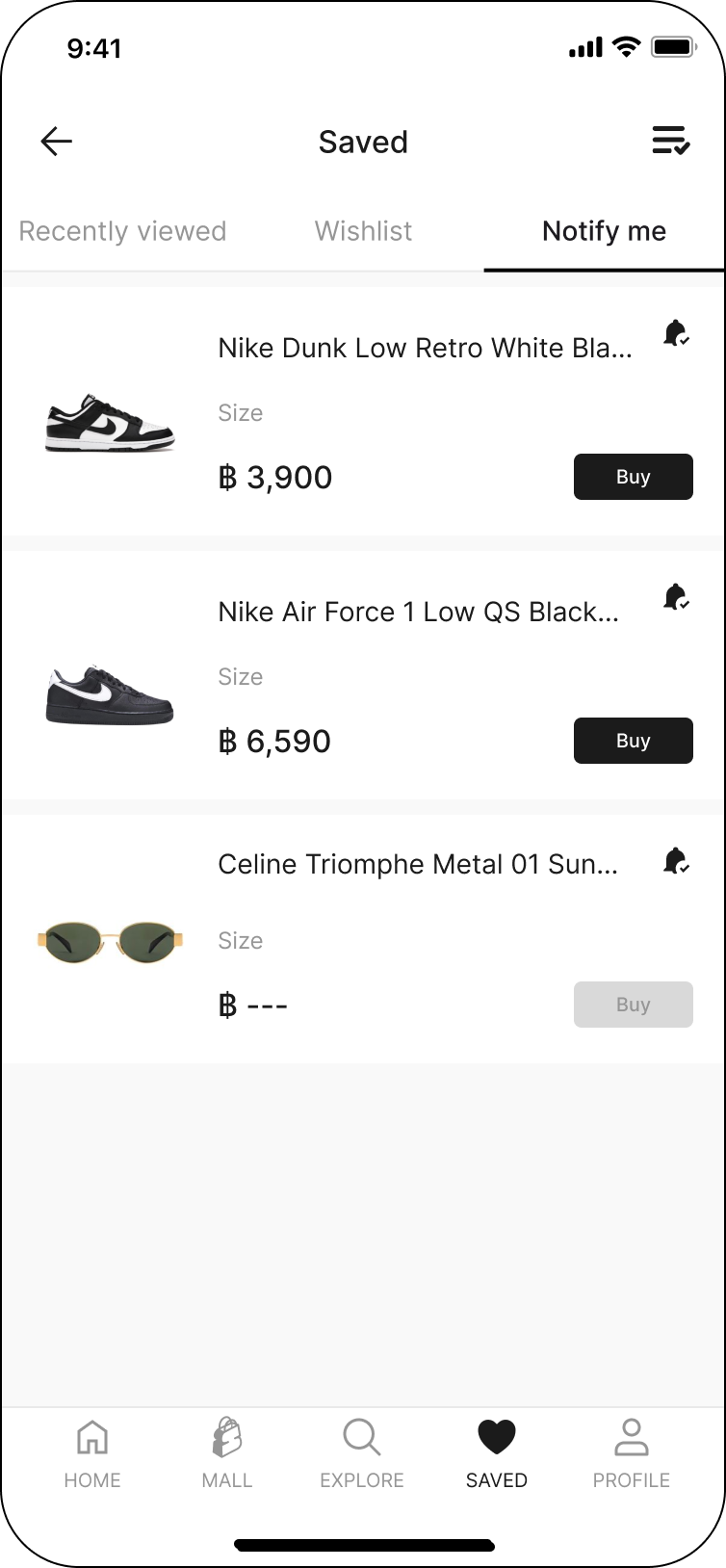Open the Profile icon

point(632,1438)
